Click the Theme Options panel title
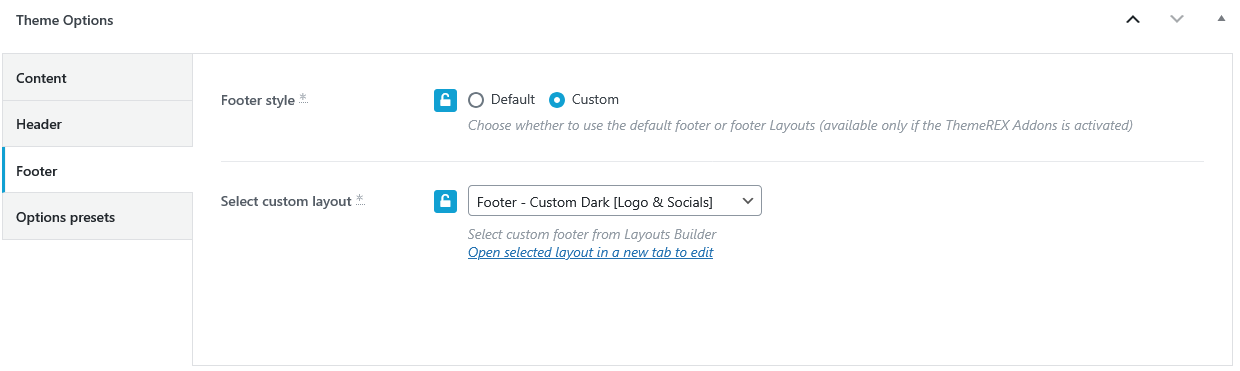 point(64,20)
